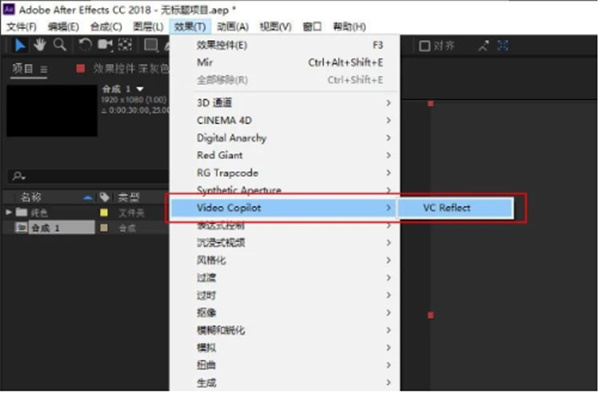
Task: Open the 帮助(H) menu
Action: tap(349, 27)
